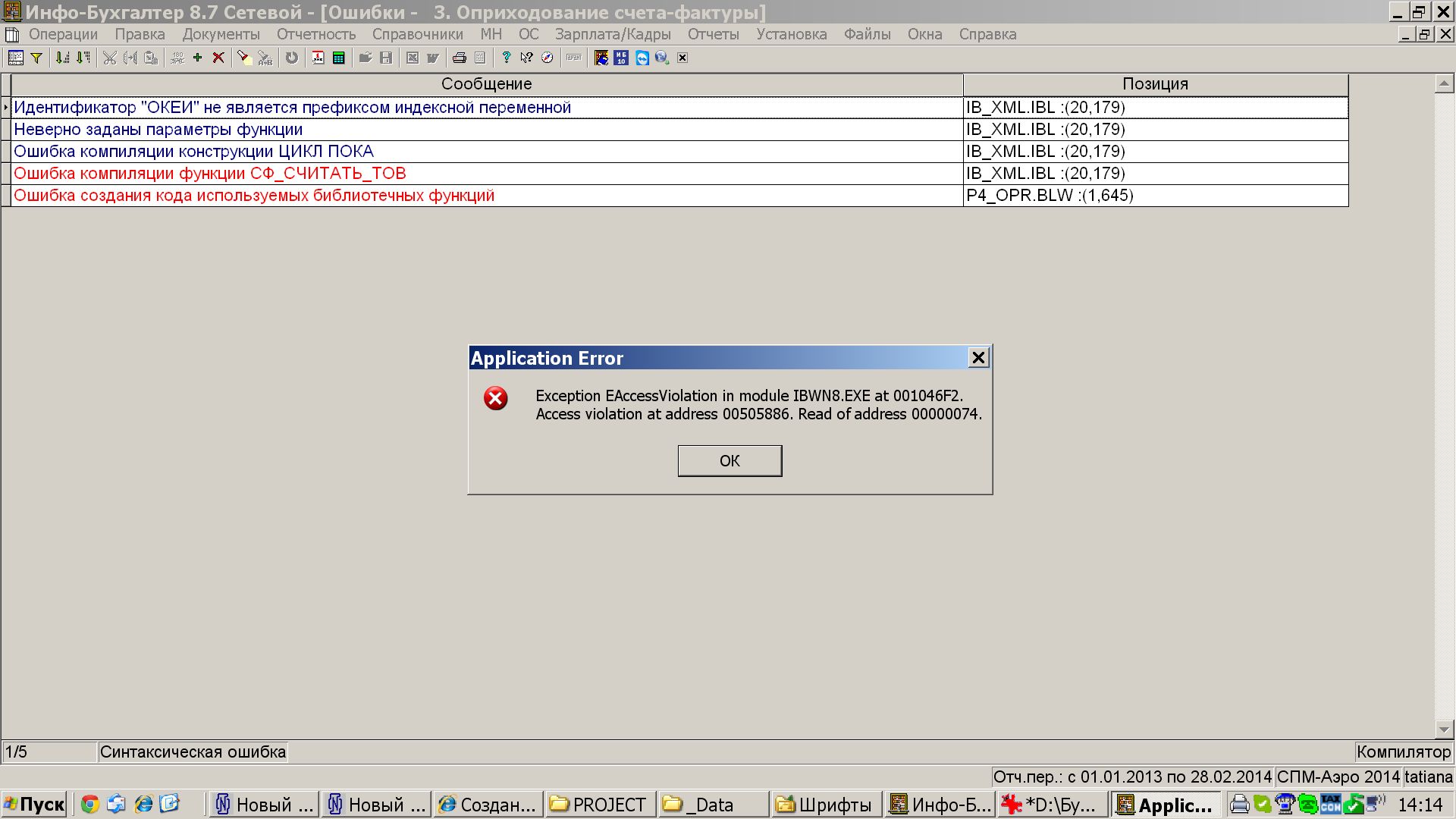Close the Application Error dialog
Screen dimensions: 1456x819
click(978, 358)
